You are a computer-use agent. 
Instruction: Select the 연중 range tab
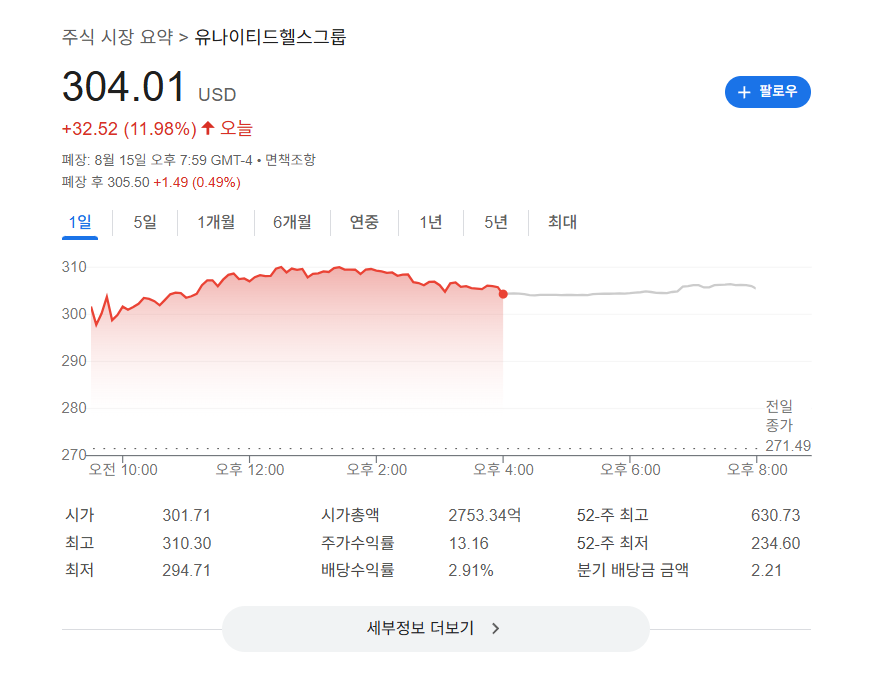[364, 223]
